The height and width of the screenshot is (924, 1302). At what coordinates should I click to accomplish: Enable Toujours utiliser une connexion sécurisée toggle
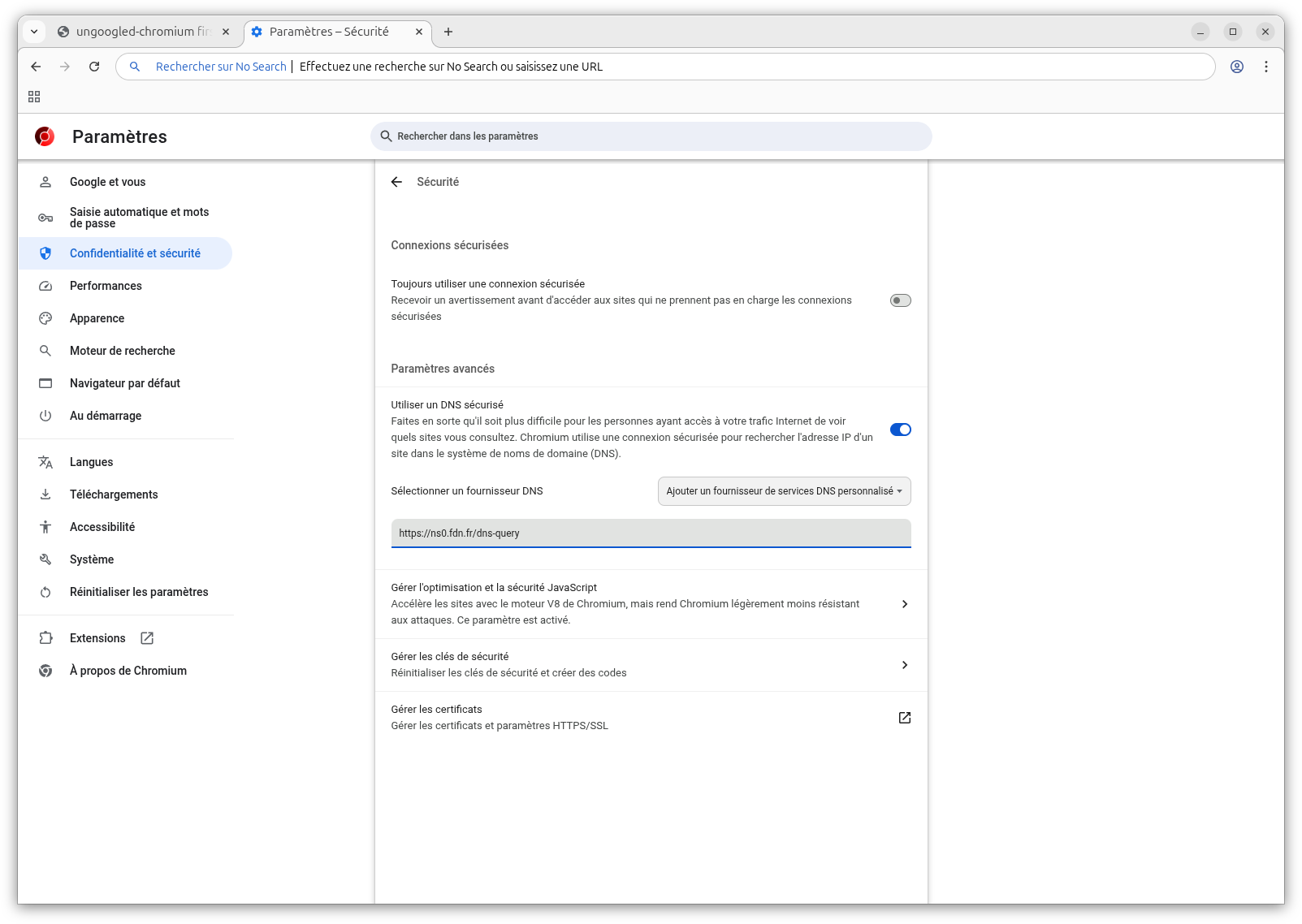(x=900, y=300)
